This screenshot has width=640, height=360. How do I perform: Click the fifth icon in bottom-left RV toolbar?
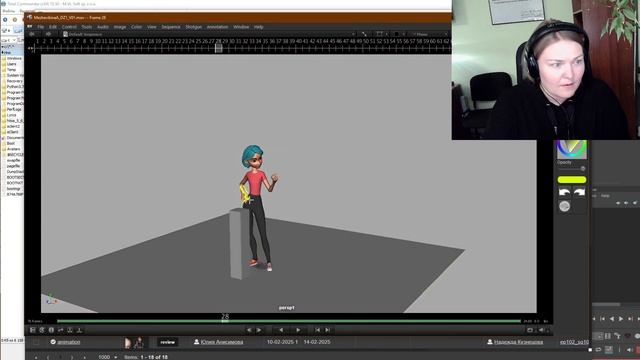pyautogui.click(x=70, y=330)
